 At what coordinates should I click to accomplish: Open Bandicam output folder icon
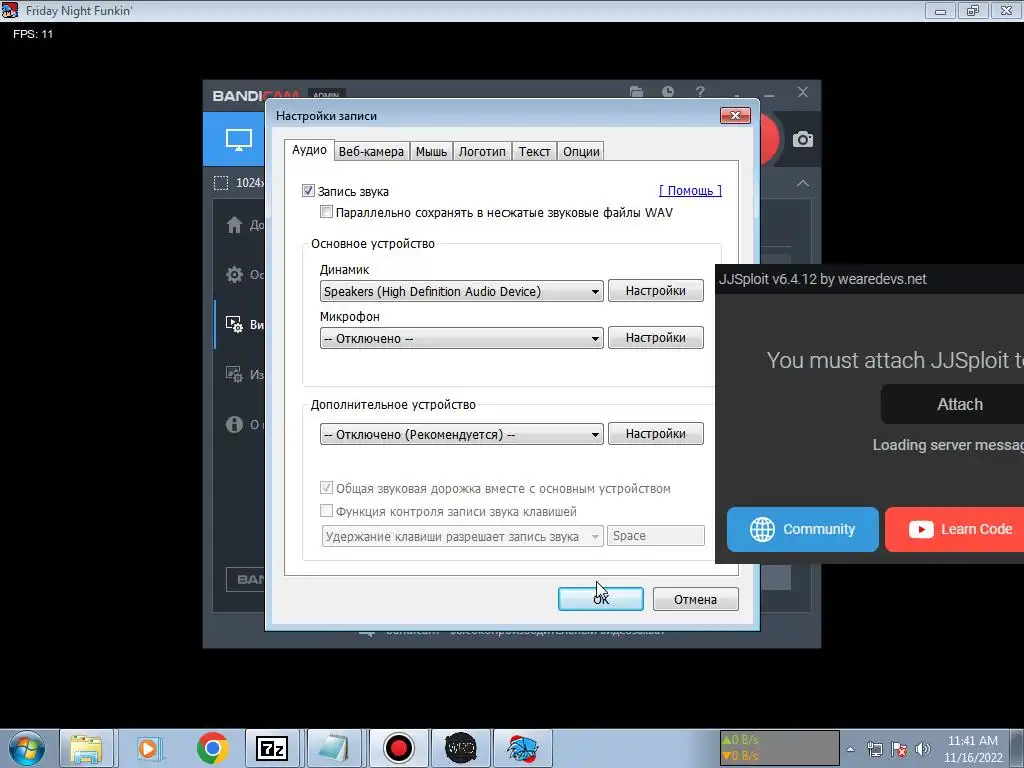coord(636,92)
